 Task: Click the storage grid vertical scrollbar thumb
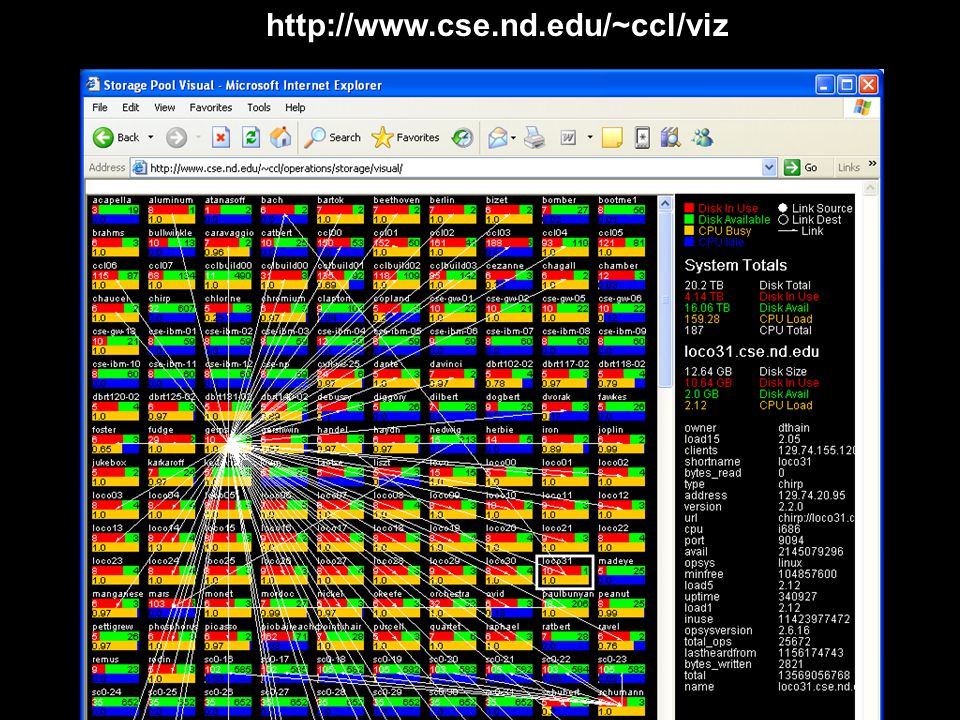(666, 299)
